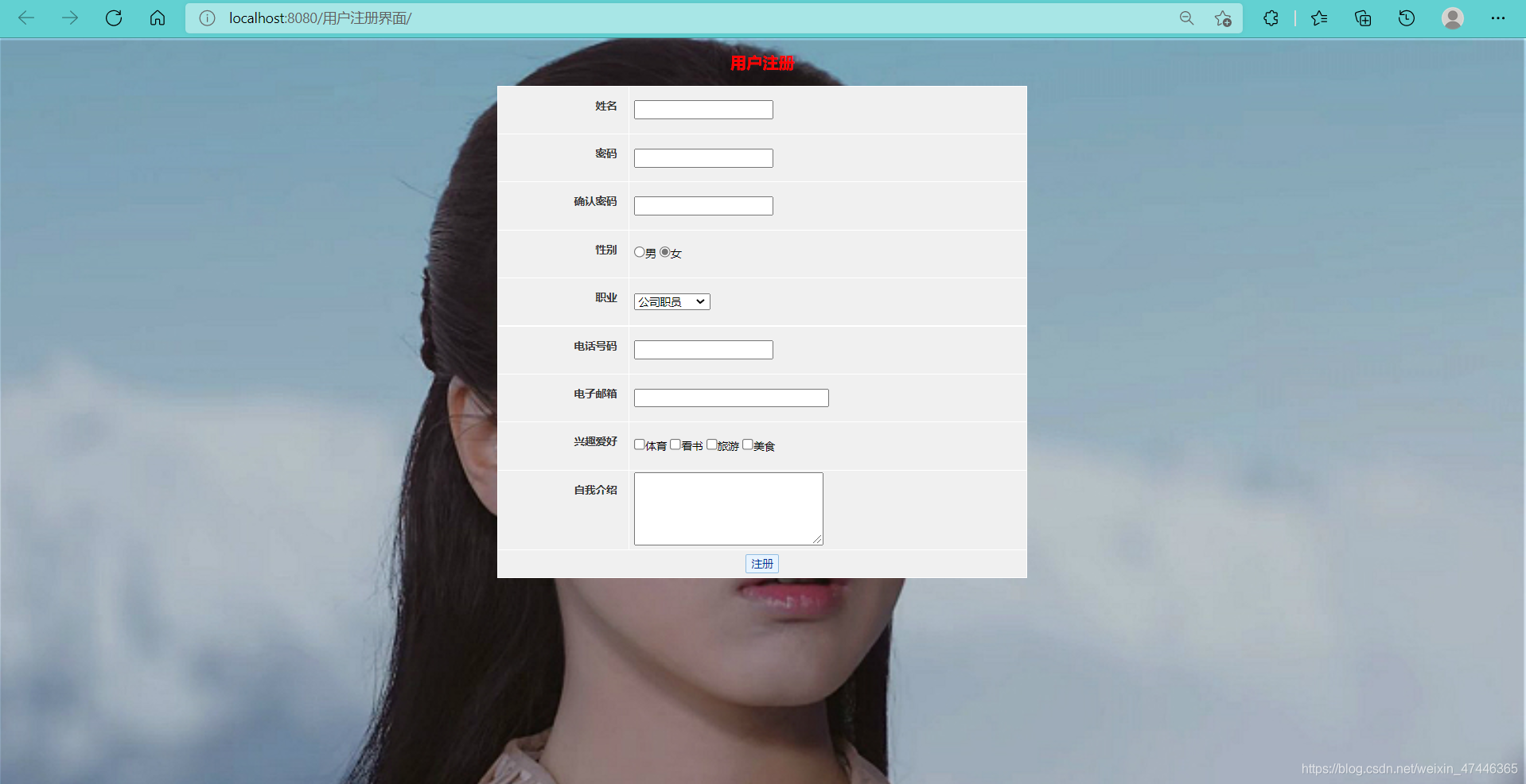The image size is (1526, 784).
Task: Check the 美食 hobby checkbox
Action: (x=748, y=444)
